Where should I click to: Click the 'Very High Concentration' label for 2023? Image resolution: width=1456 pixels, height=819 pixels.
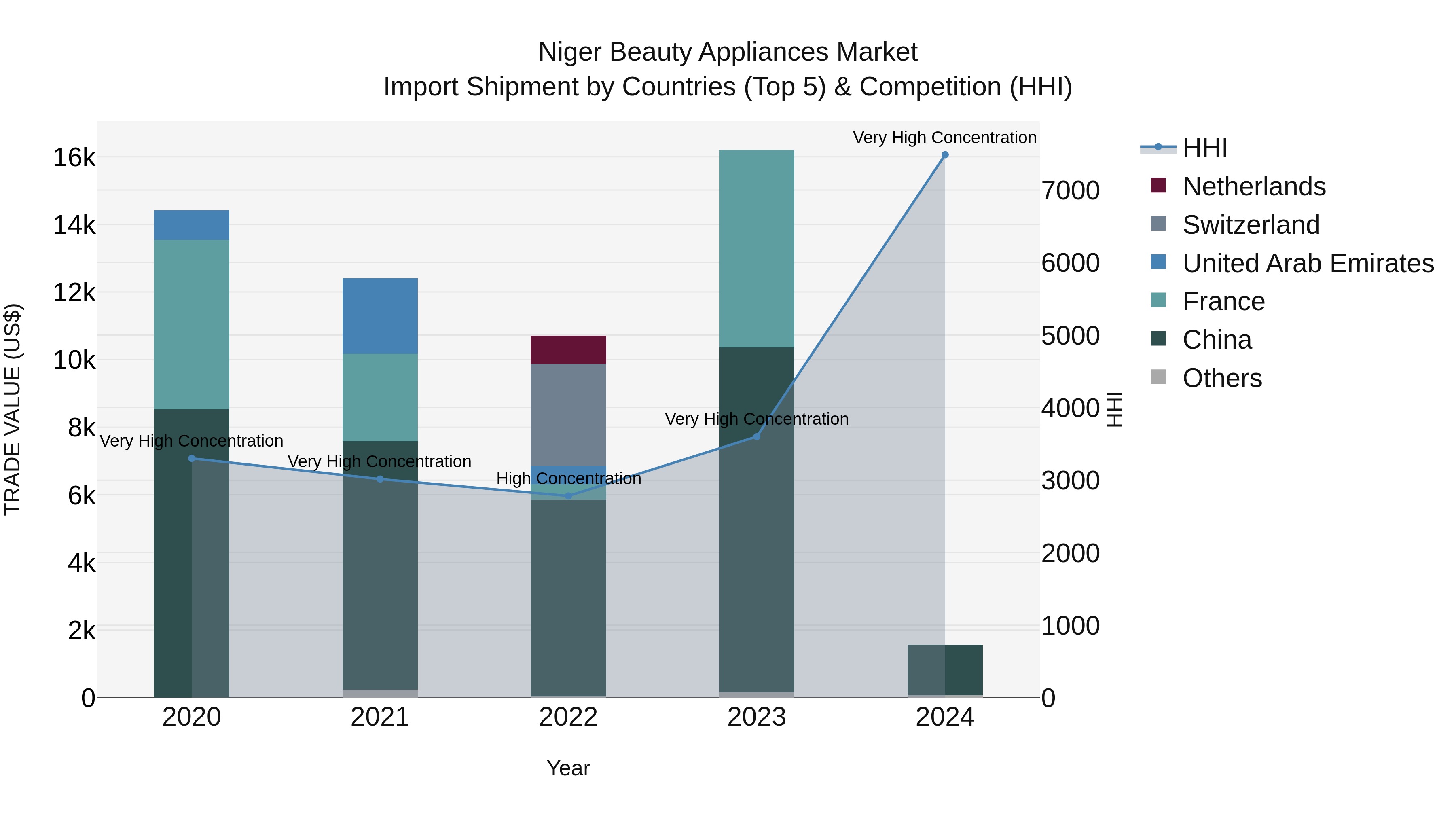point(757,419)
